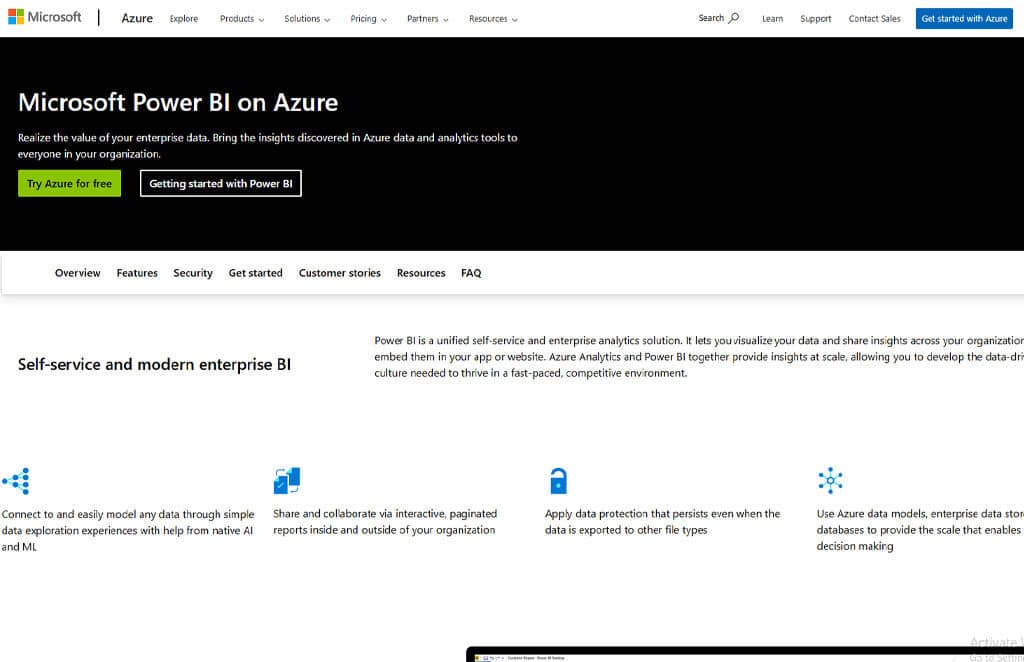Open the Resources dropdown in header
The height and width of the screenshot is (662, 1024).
coord(493,19)
